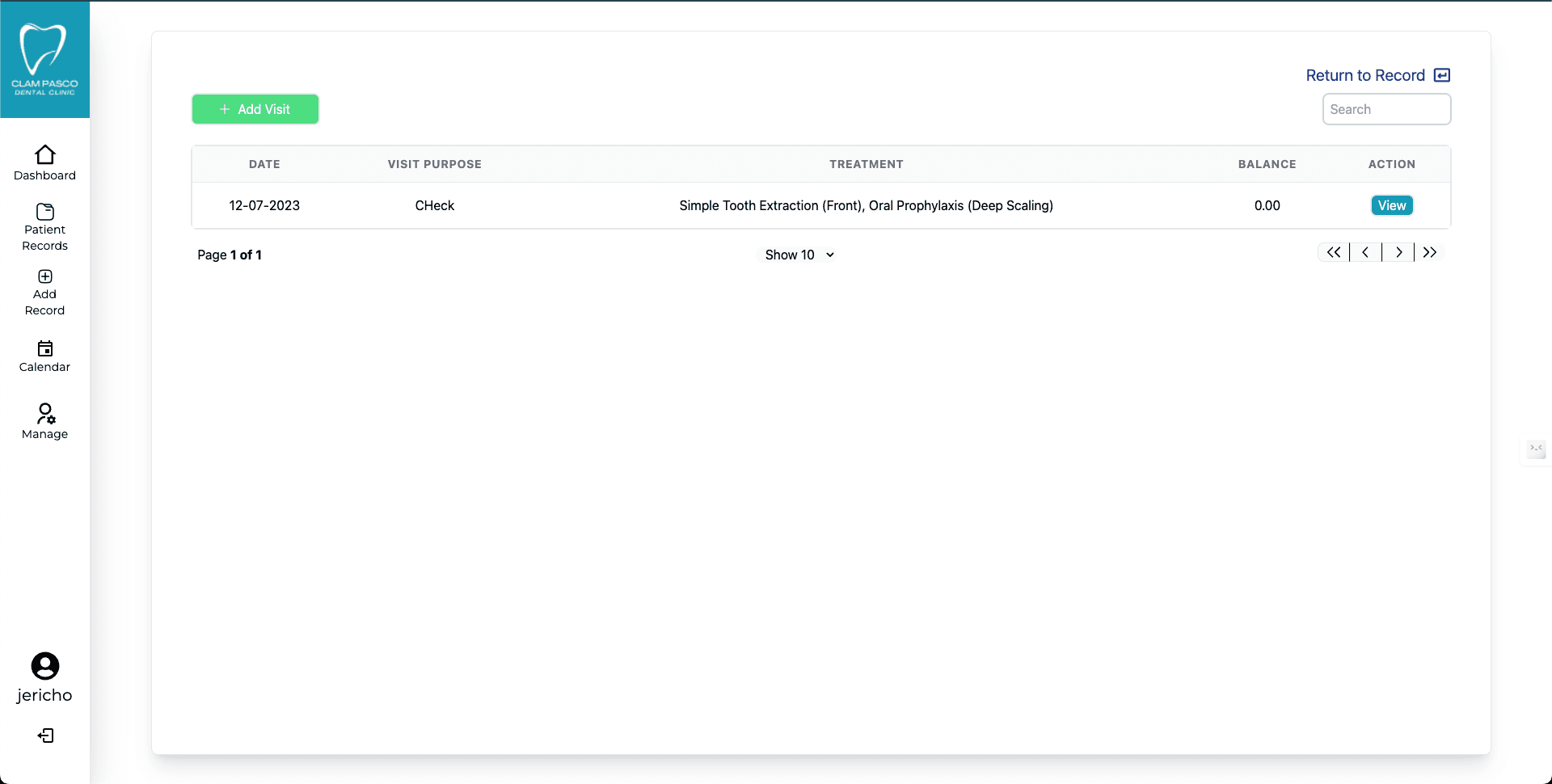1552x784 pixels.
Task: Open Return to Record link
Action: (1365, 74)
